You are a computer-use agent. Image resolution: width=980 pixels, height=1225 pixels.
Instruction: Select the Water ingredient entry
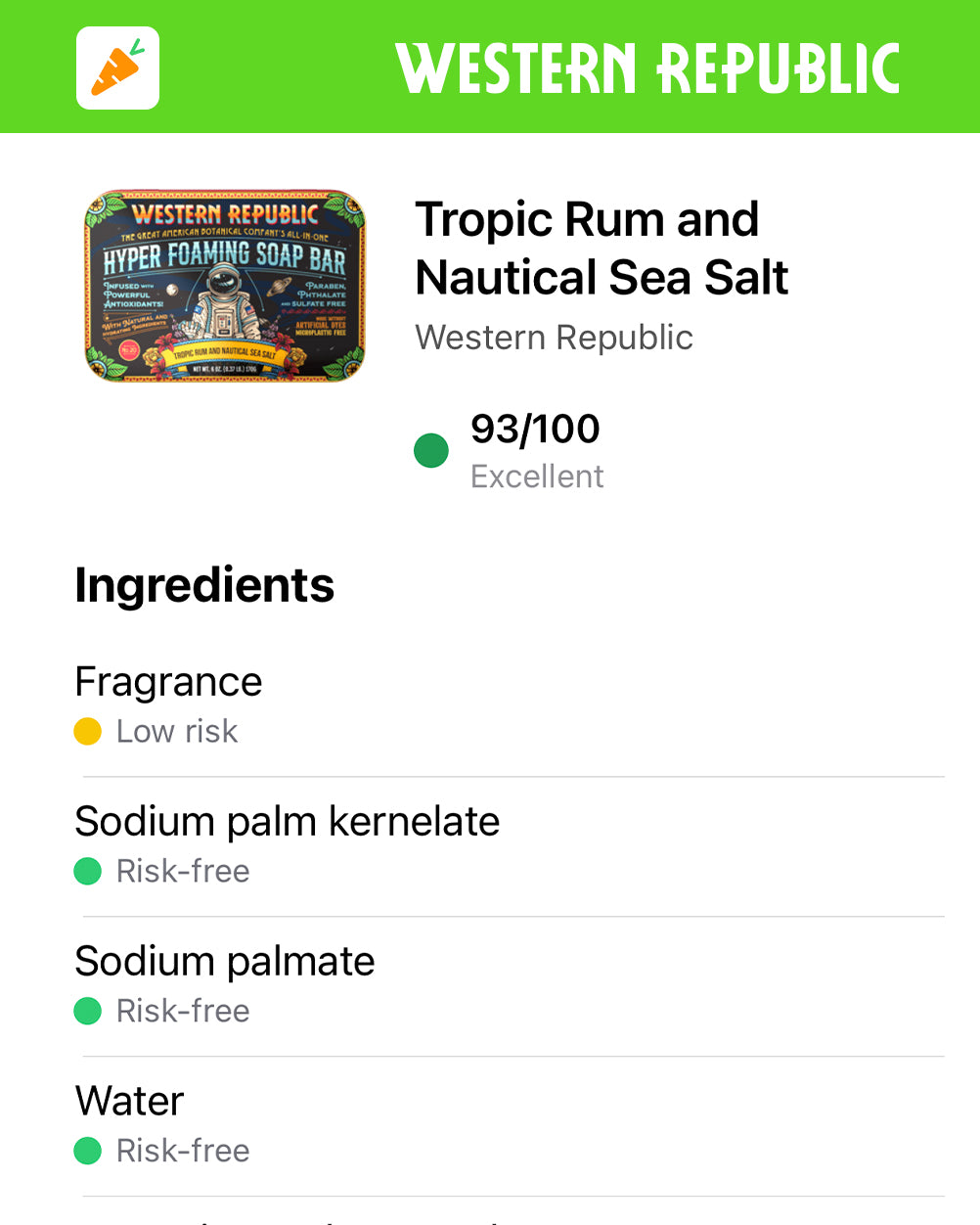click(x=510, y=1127)
